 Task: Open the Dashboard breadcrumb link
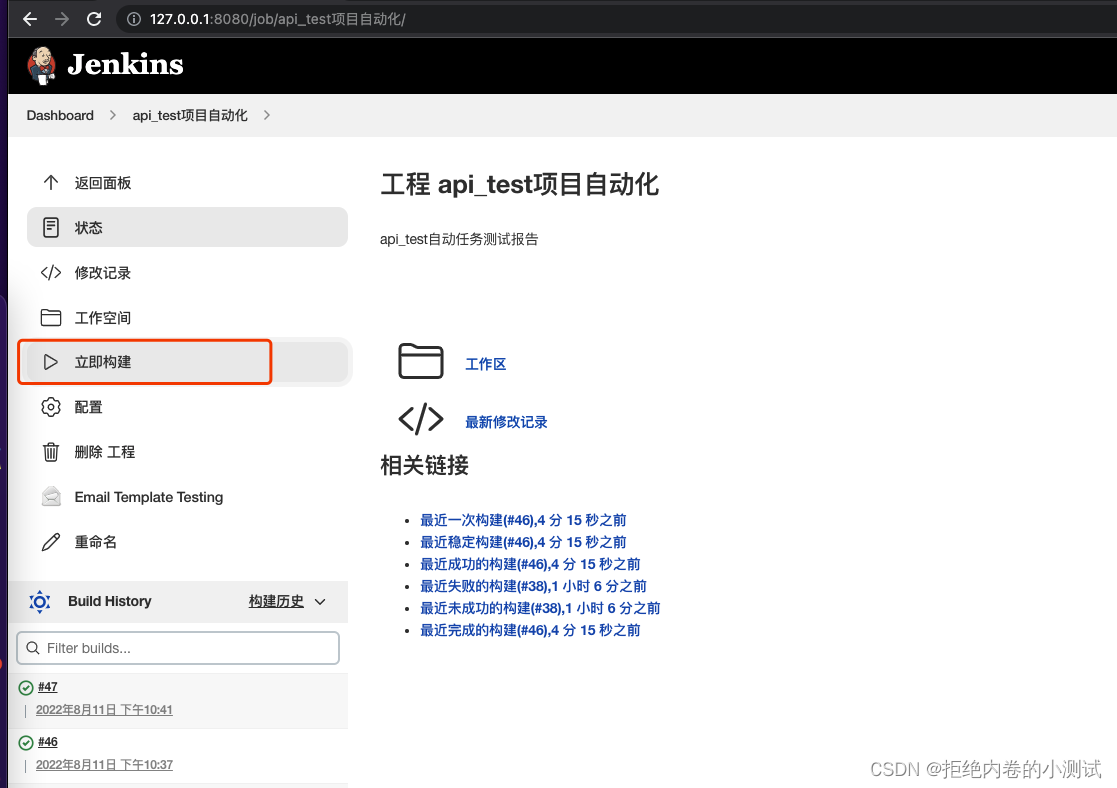point(60,115)
